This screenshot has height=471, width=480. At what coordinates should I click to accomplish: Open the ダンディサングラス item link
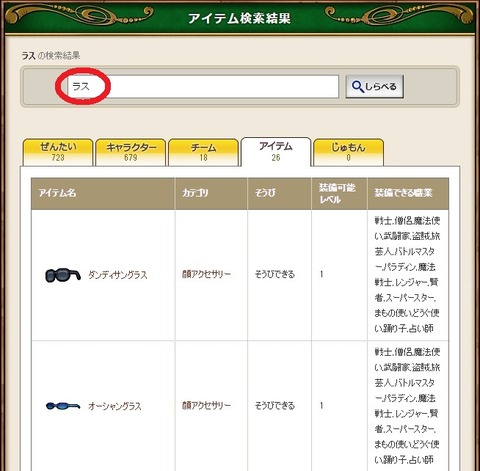coord(118,275)
